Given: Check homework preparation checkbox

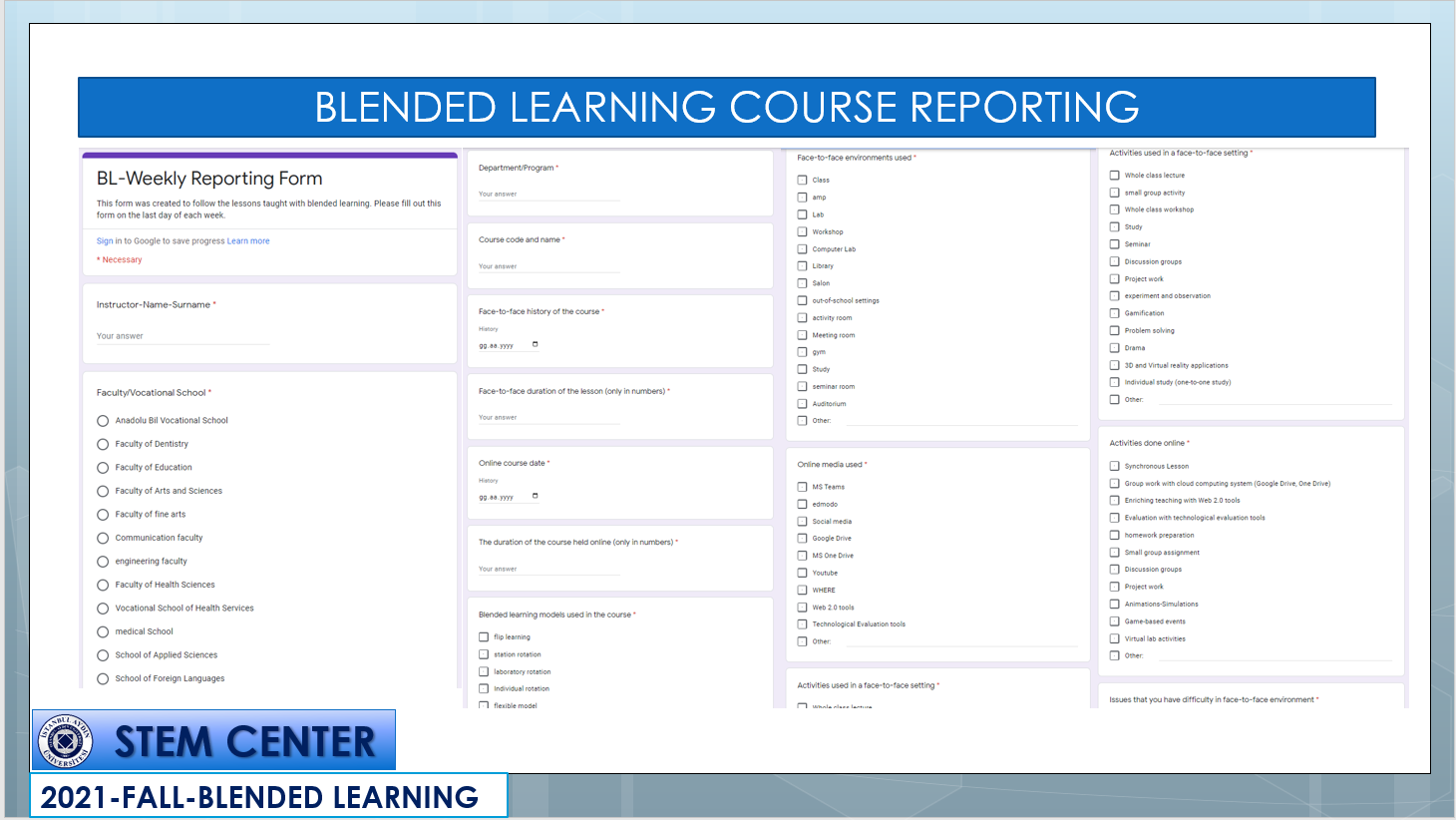Looking at the screenshot, I should coord(1114,535).
